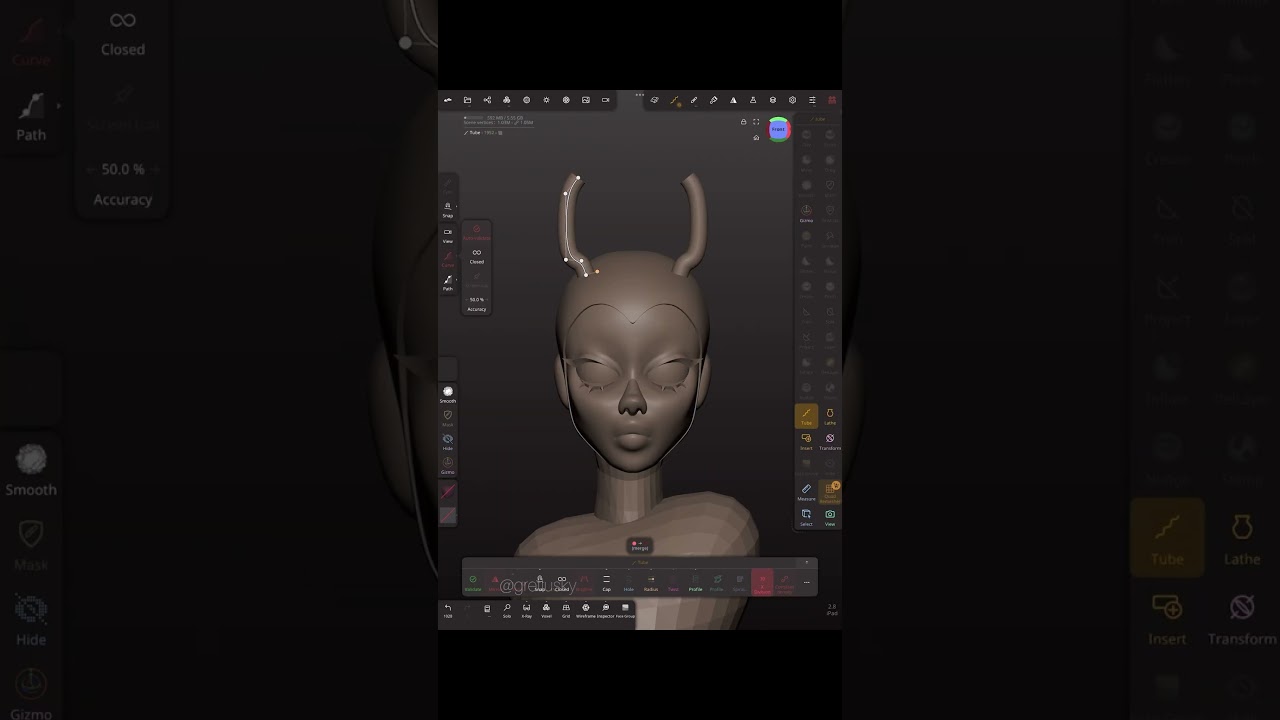Select the Measure tool in right panel
Viewport: 1280px width, 720px height.
(806, 492)
